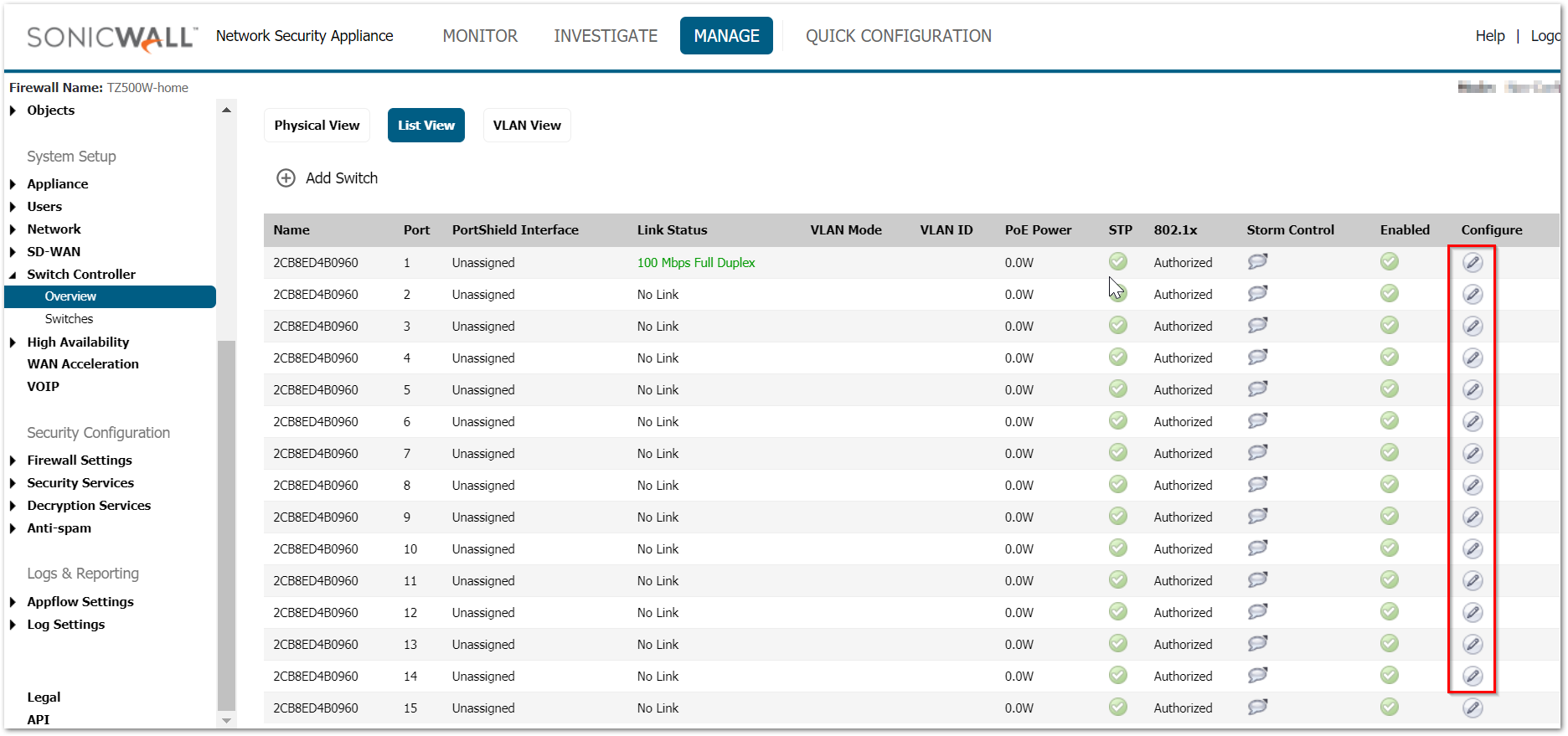Expand the Network tree section
Image resolution: width=1568 pixels, height=736 pixels.
[x=13, y=229]
